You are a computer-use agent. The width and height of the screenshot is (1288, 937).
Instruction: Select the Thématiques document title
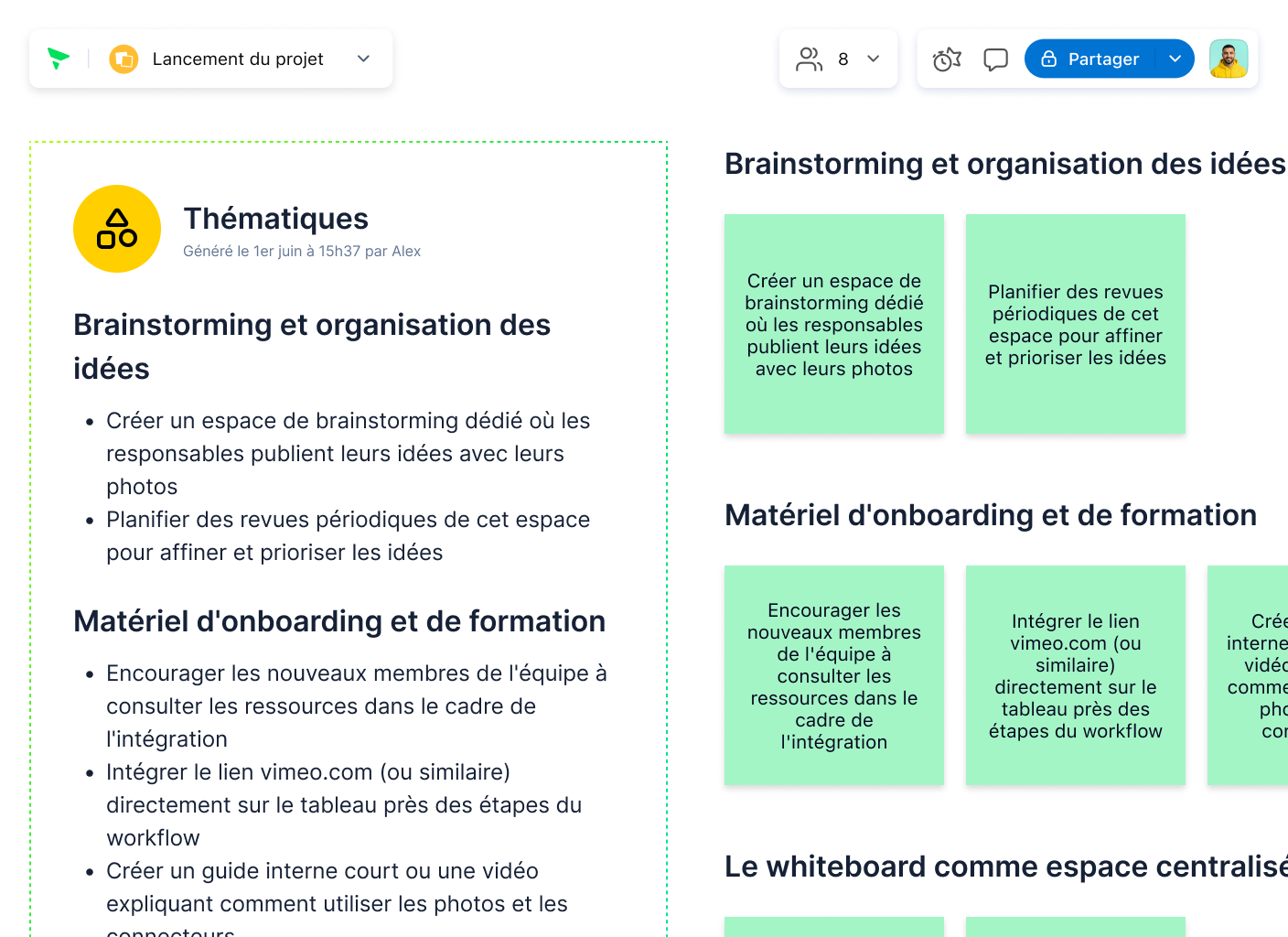tap(275, 219)
